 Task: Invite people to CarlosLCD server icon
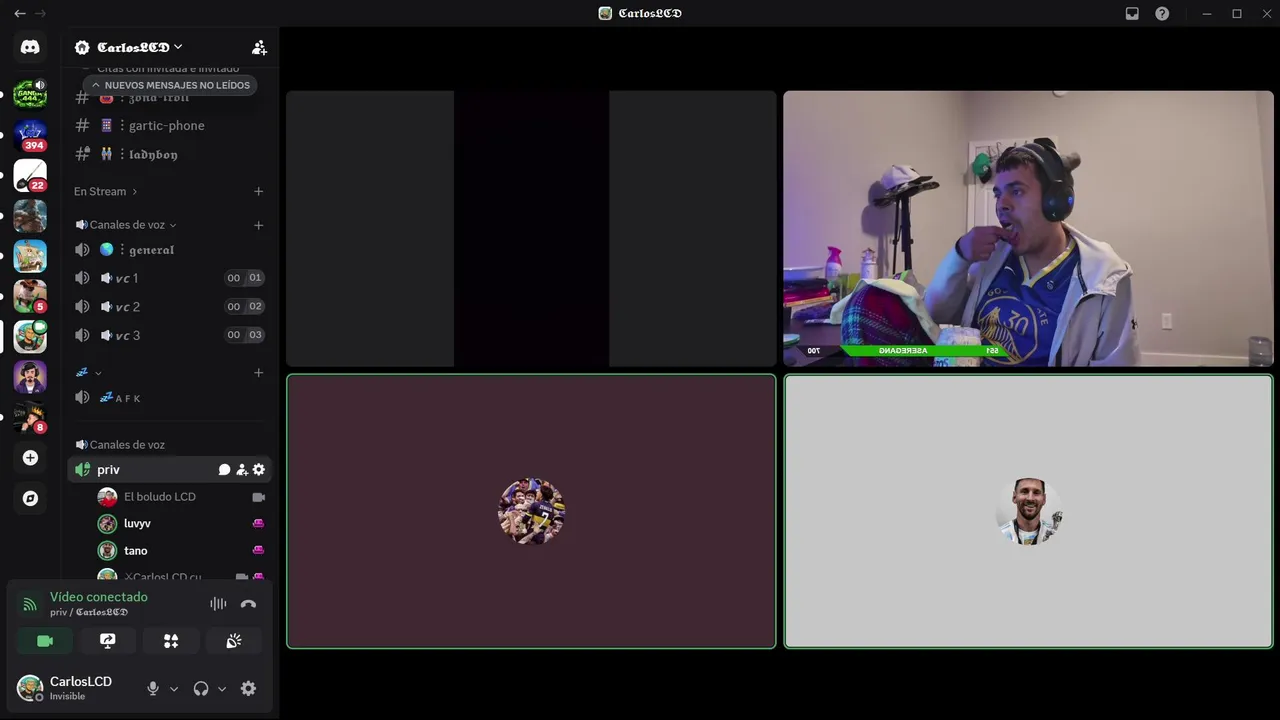coord(259,47)
